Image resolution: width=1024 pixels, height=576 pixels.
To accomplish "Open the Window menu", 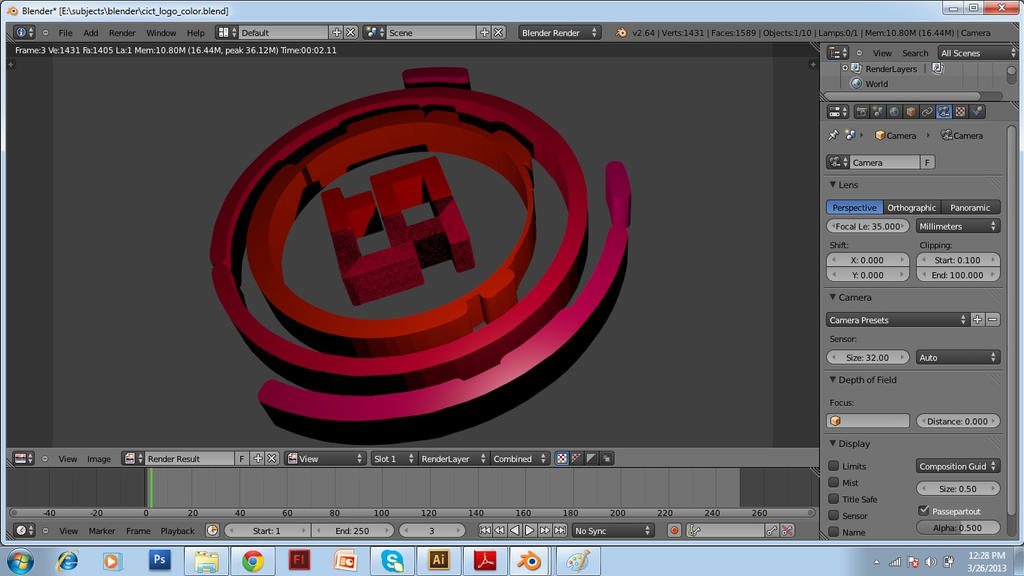I will (x=161, y=33).
